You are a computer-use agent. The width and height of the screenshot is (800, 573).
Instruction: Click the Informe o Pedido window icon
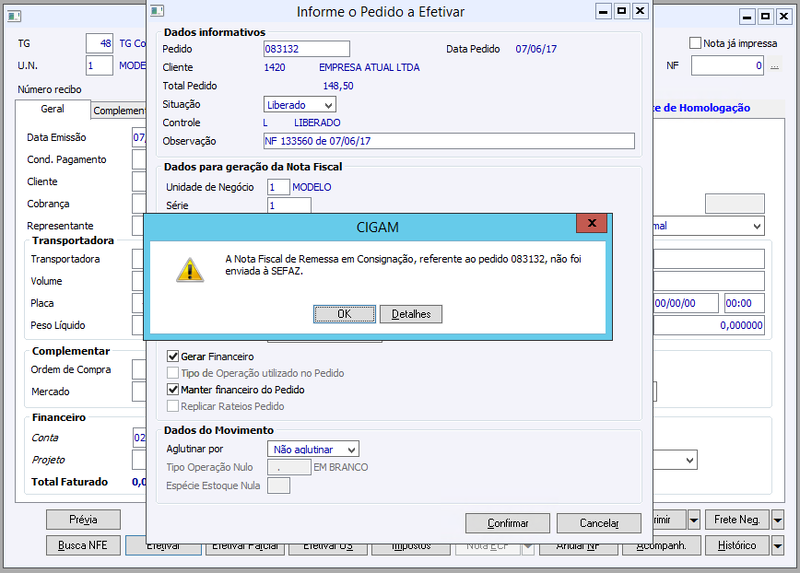157,11
